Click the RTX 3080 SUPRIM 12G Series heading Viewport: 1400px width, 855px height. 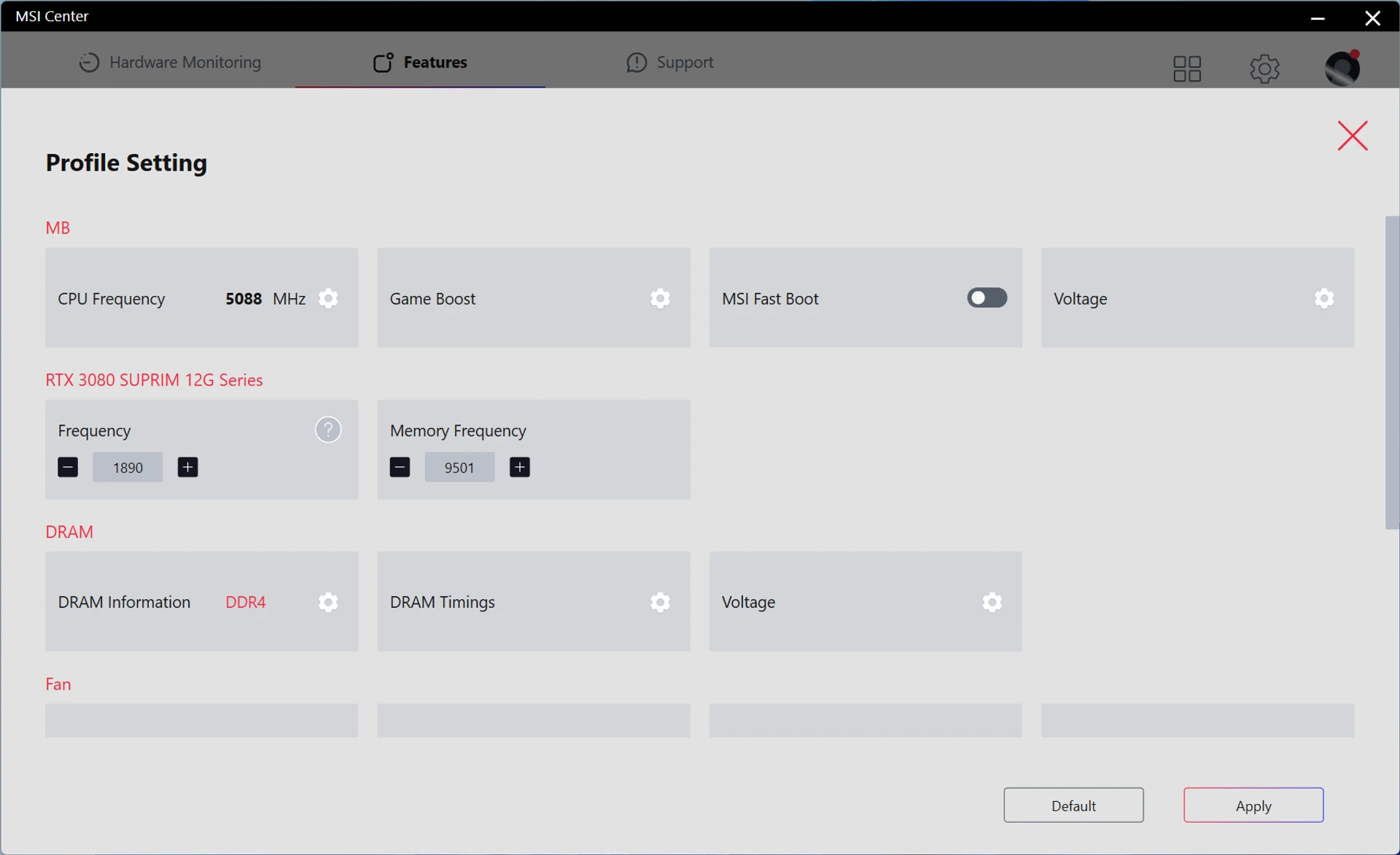[154, 380]
